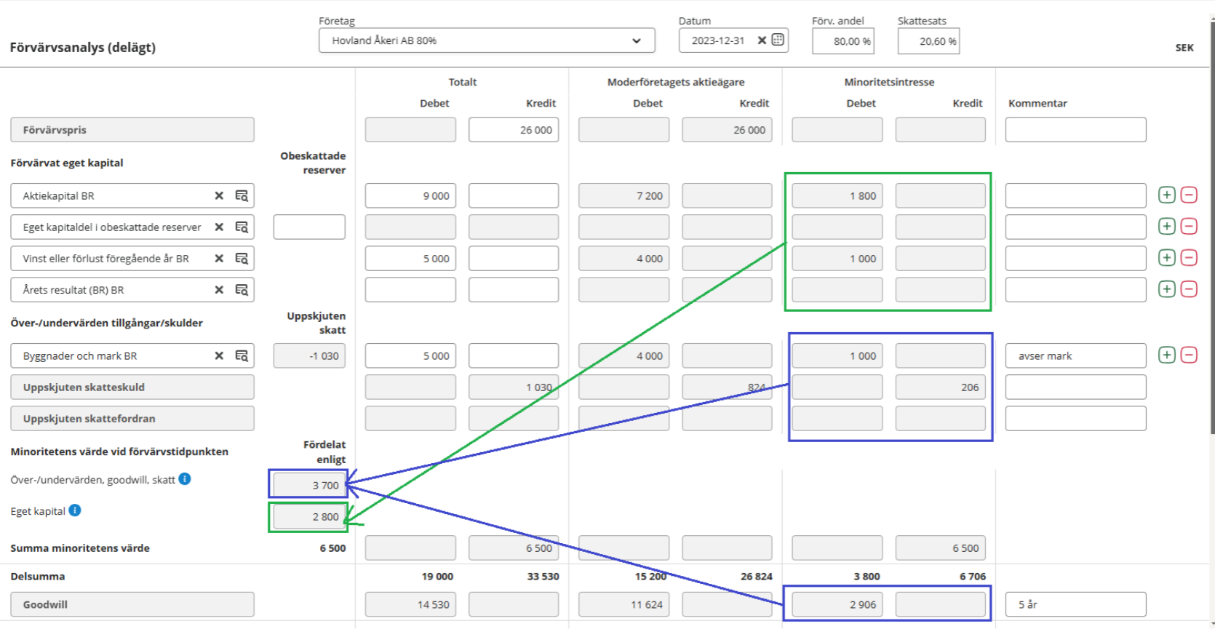
Task: Edit the Skattesats percentage field
Action: (928, 41)
